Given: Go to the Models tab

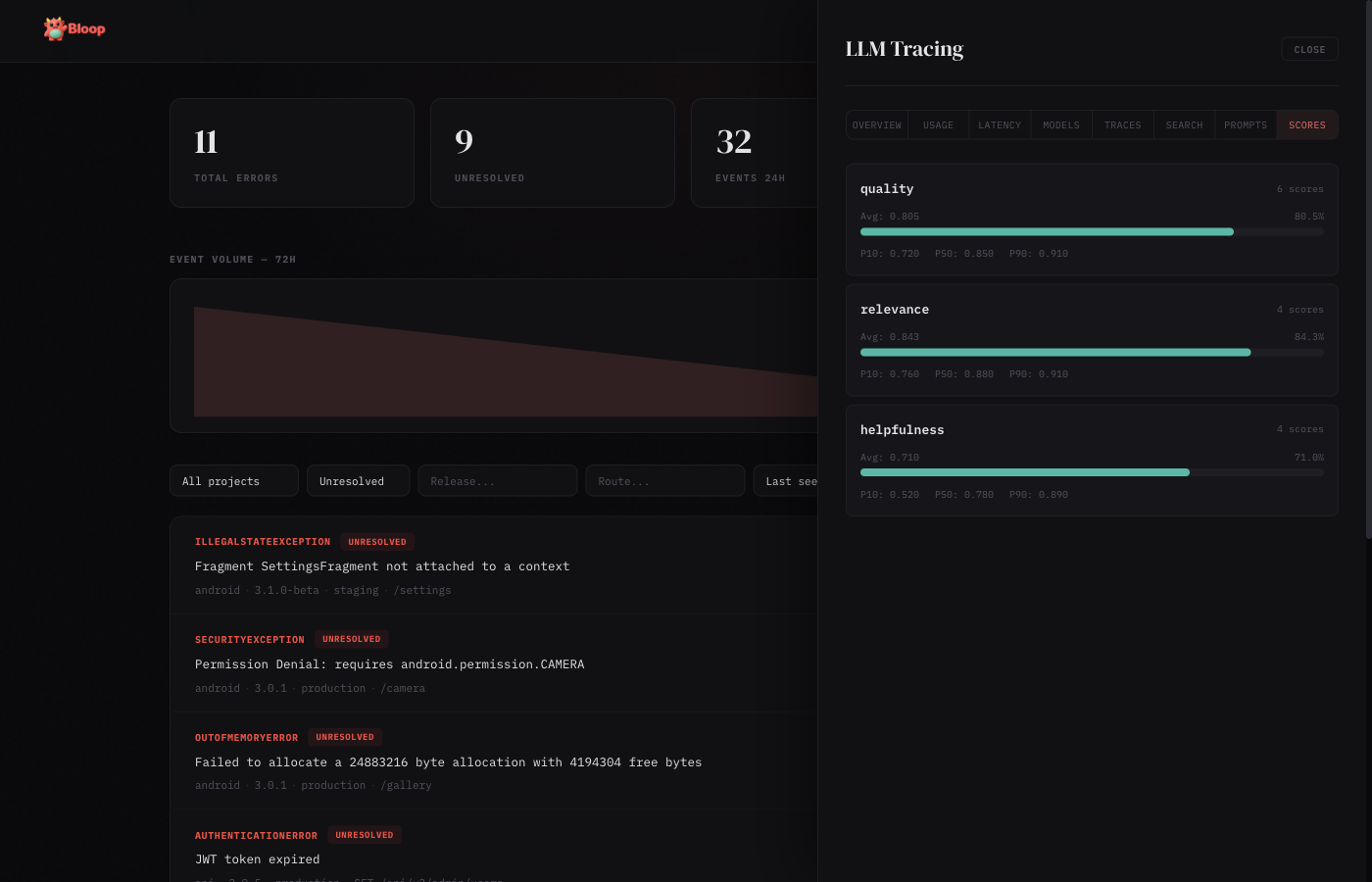Looking at the screenshot, I should (x=1061, y=125).
